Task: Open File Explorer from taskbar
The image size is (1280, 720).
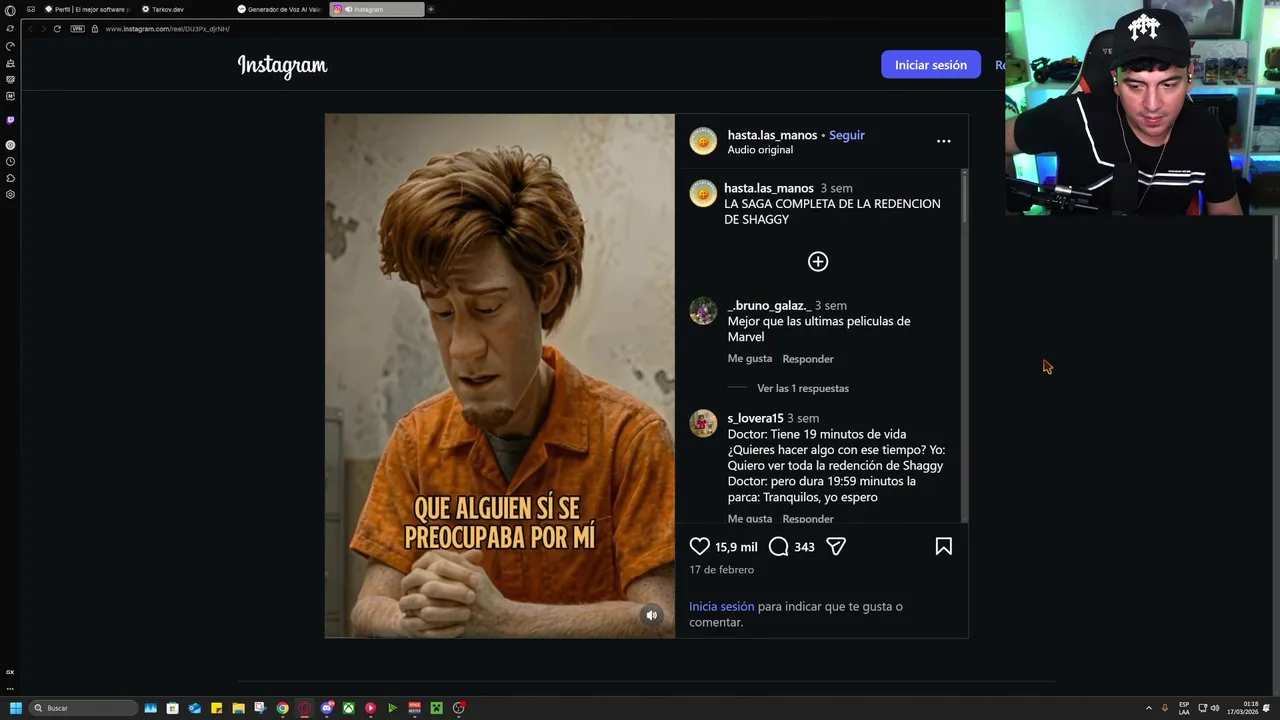Action: pos(238,708)
